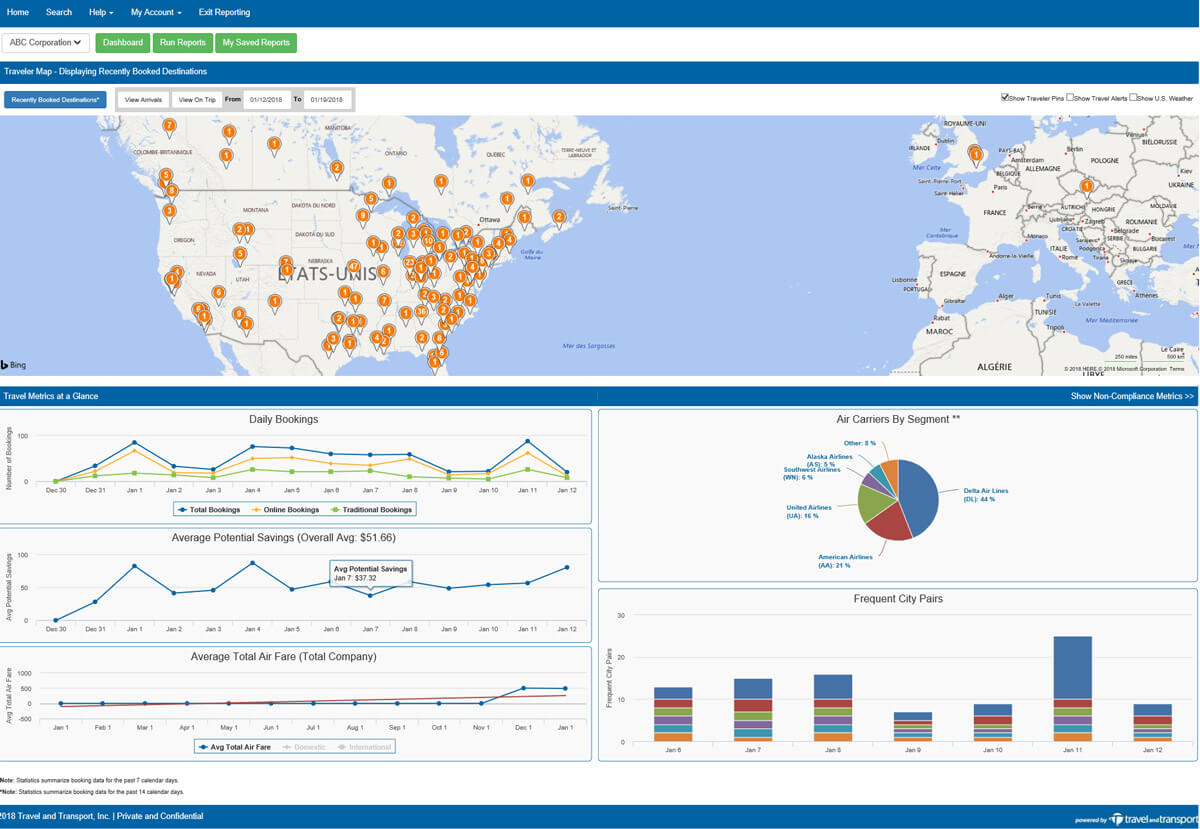Click the pin numbered 6 in southern Nevada
Image resolution: width=1200 pixels, height=829 pixels.
[x=218, y=293]
